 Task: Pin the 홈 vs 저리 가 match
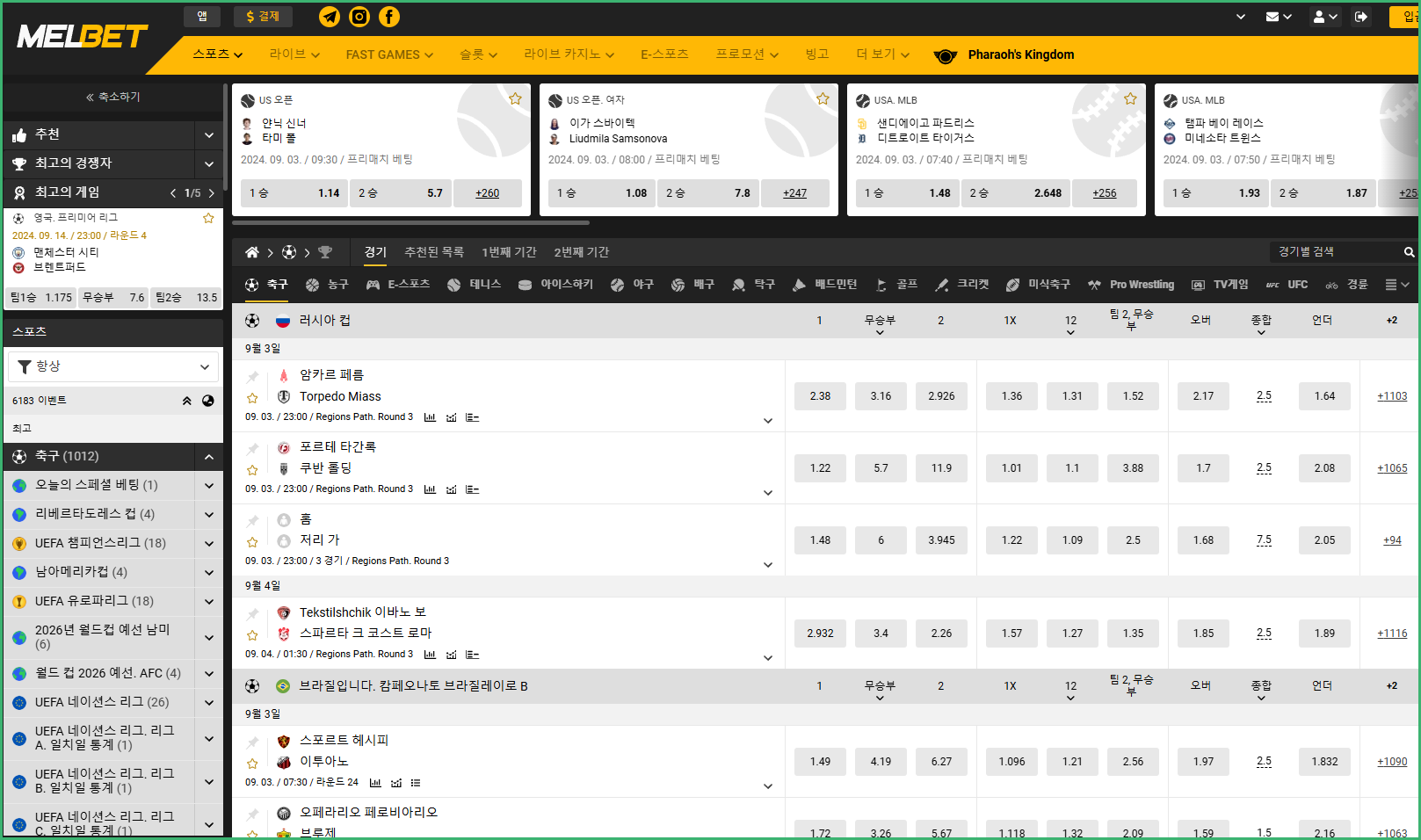coord(252,521)
